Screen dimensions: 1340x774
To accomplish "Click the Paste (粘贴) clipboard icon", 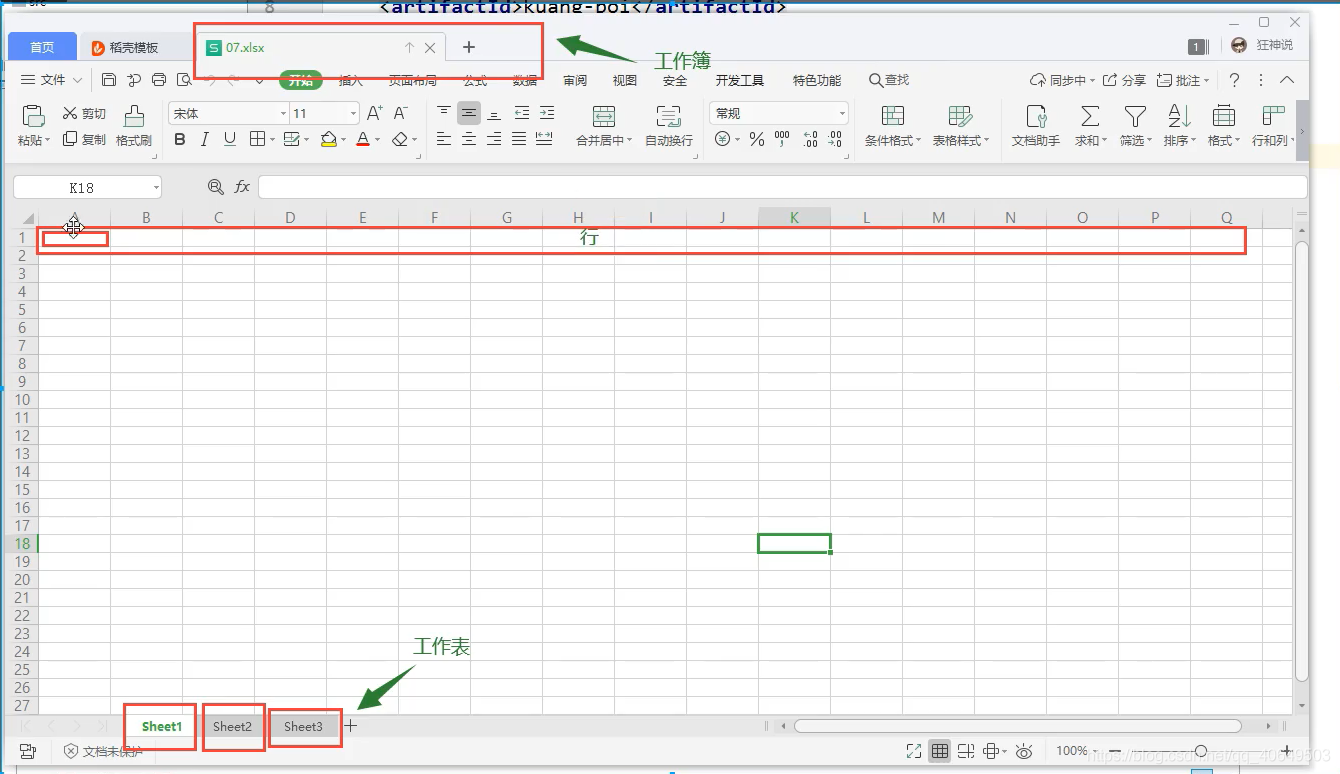I will (33, 116).
